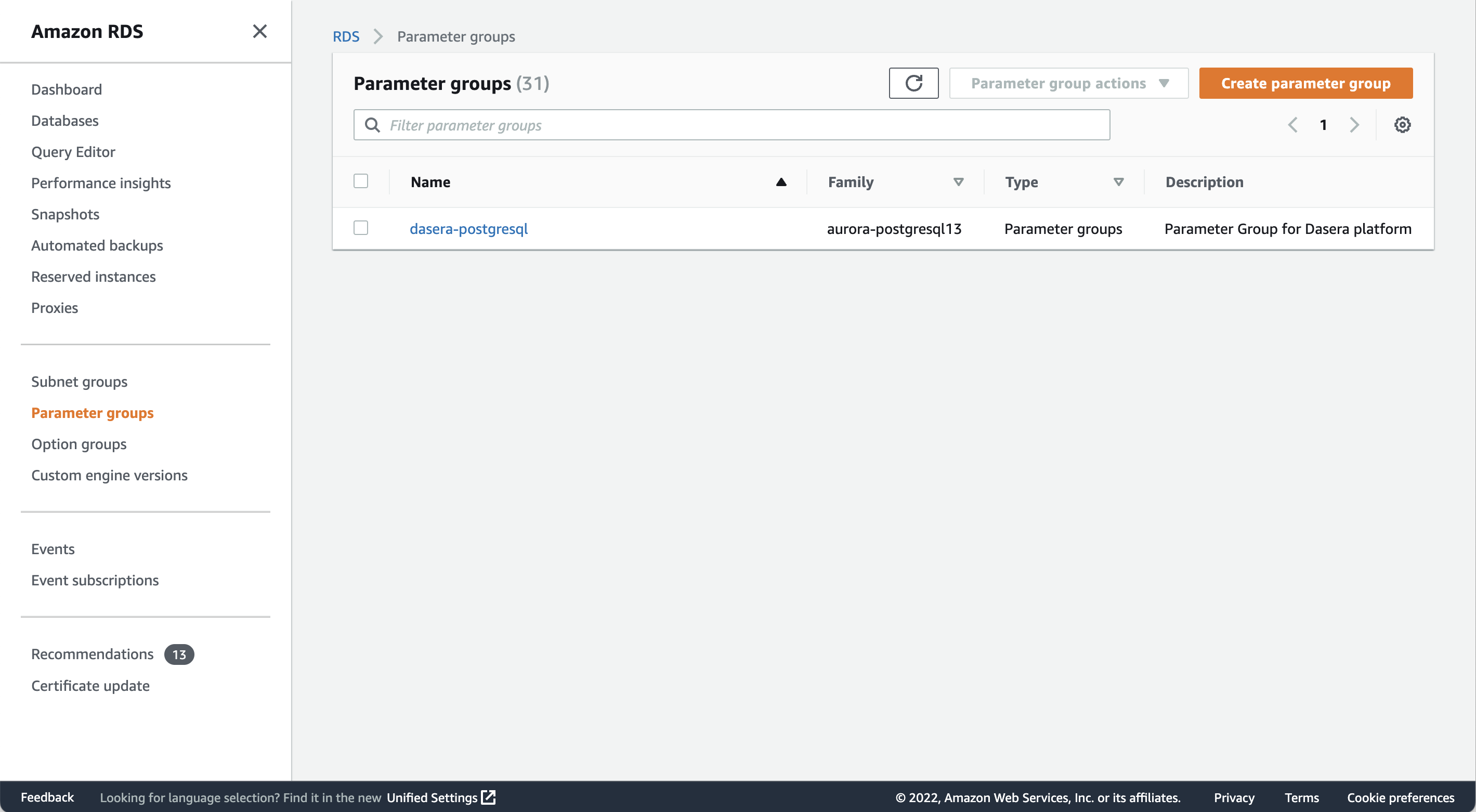Sort by the Family column arrow

958,182
